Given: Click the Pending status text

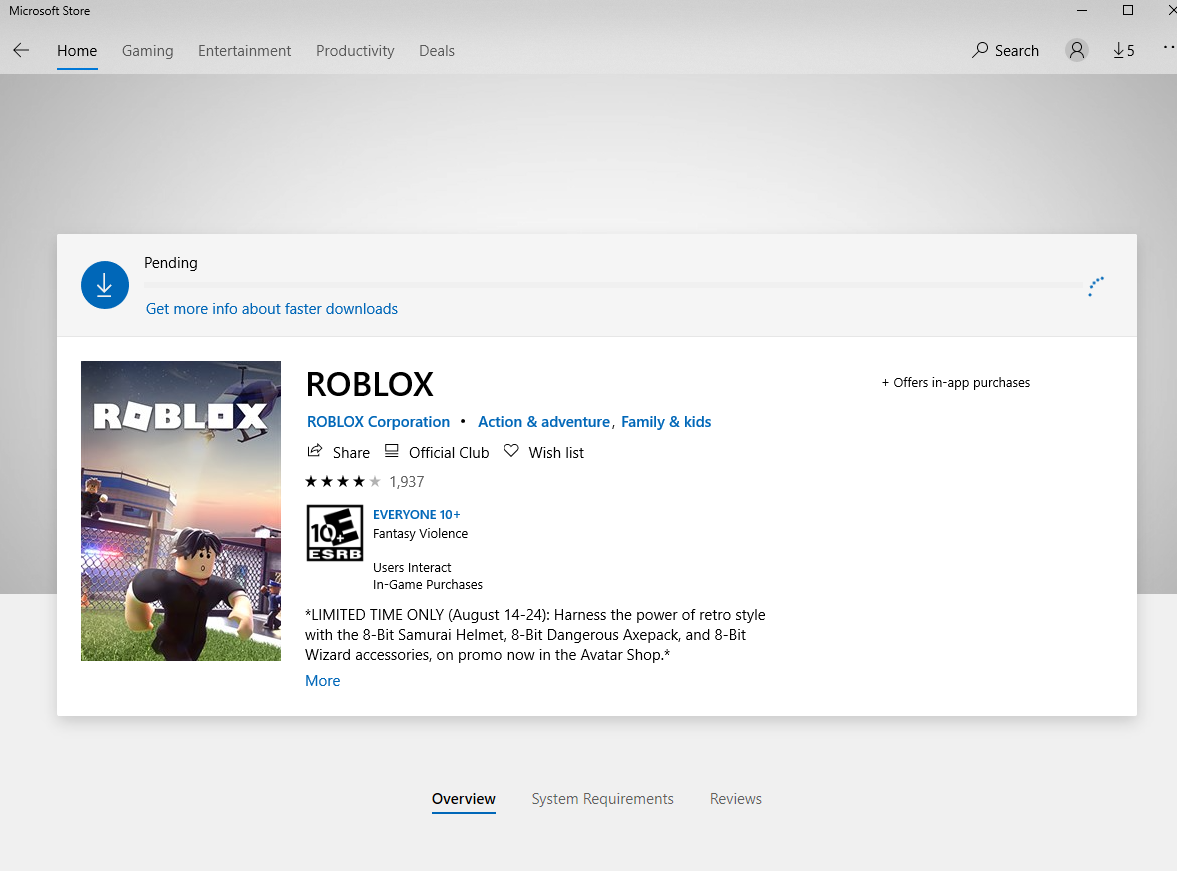Looking at the screenshot, I should (170, 263).
